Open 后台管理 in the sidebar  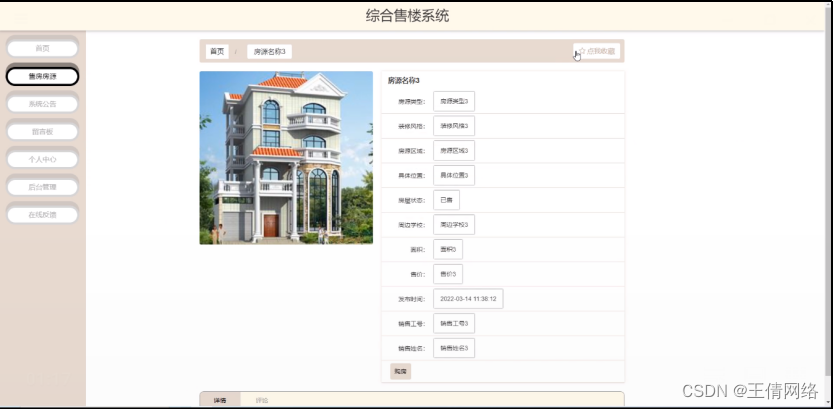point(43,187)
